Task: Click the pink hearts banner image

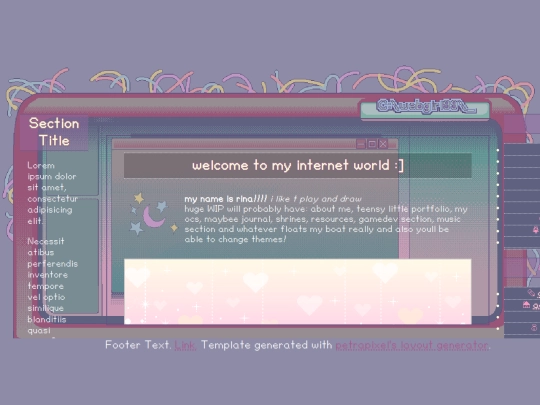Action: 298,291
